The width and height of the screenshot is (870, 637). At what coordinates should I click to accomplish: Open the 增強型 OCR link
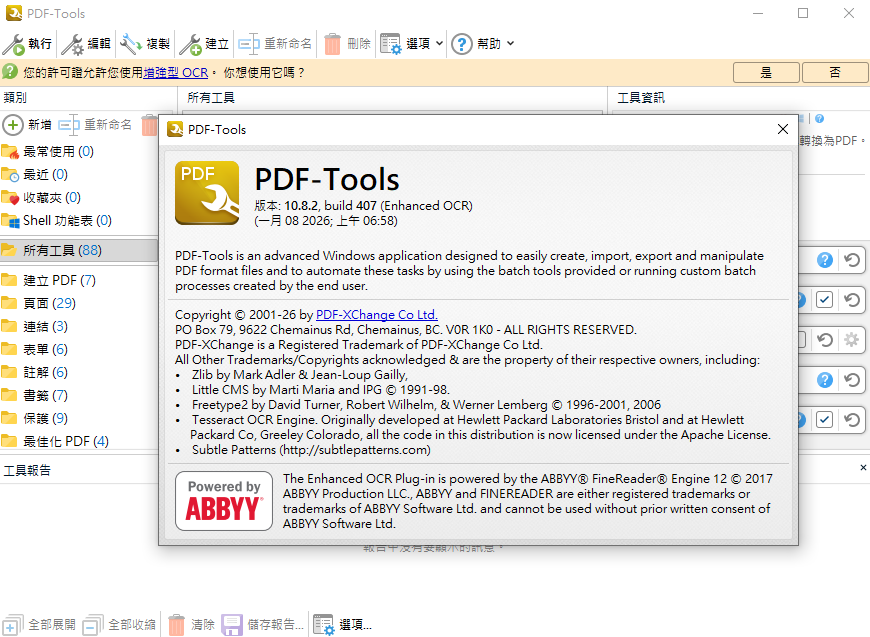[176, 73]
